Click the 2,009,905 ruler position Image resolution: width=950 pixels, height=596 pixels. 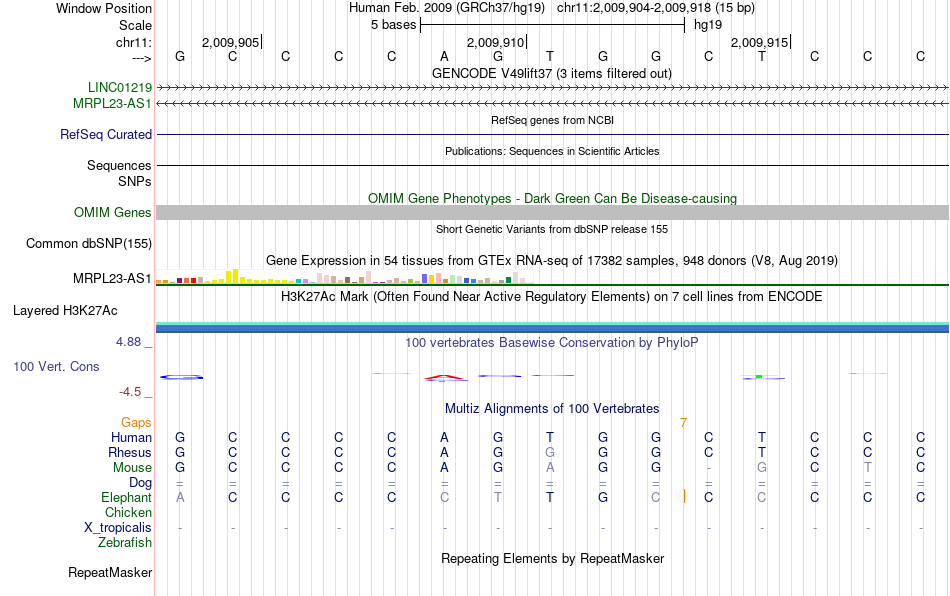(231, 42)
